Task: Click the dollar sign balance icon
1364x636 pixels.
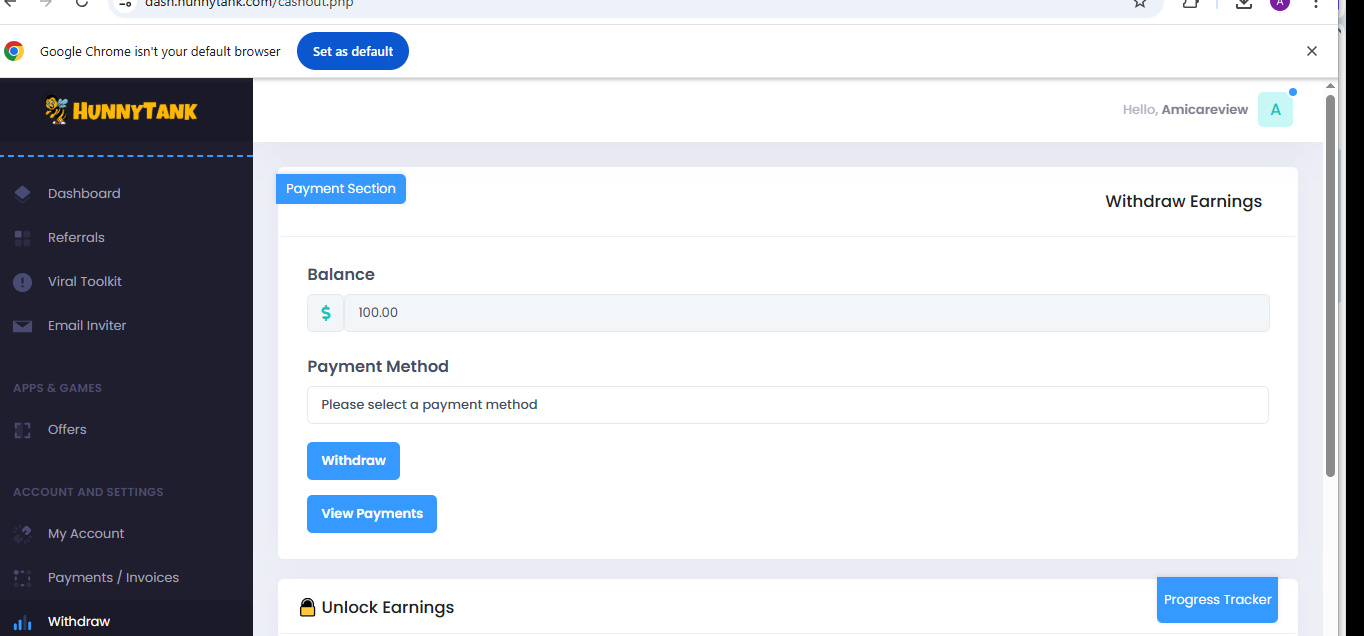Action: 326,313
